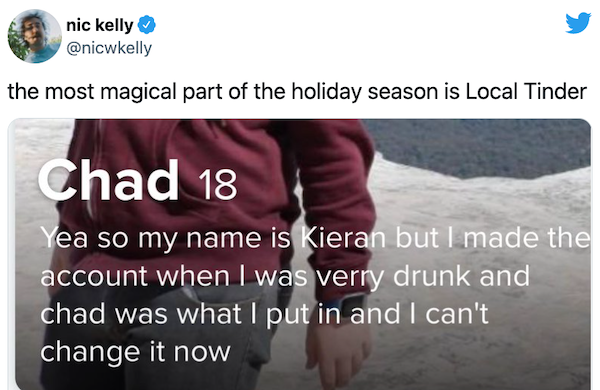Click the blue Twitter bird logo
The image size is (600, 390).
578,23
